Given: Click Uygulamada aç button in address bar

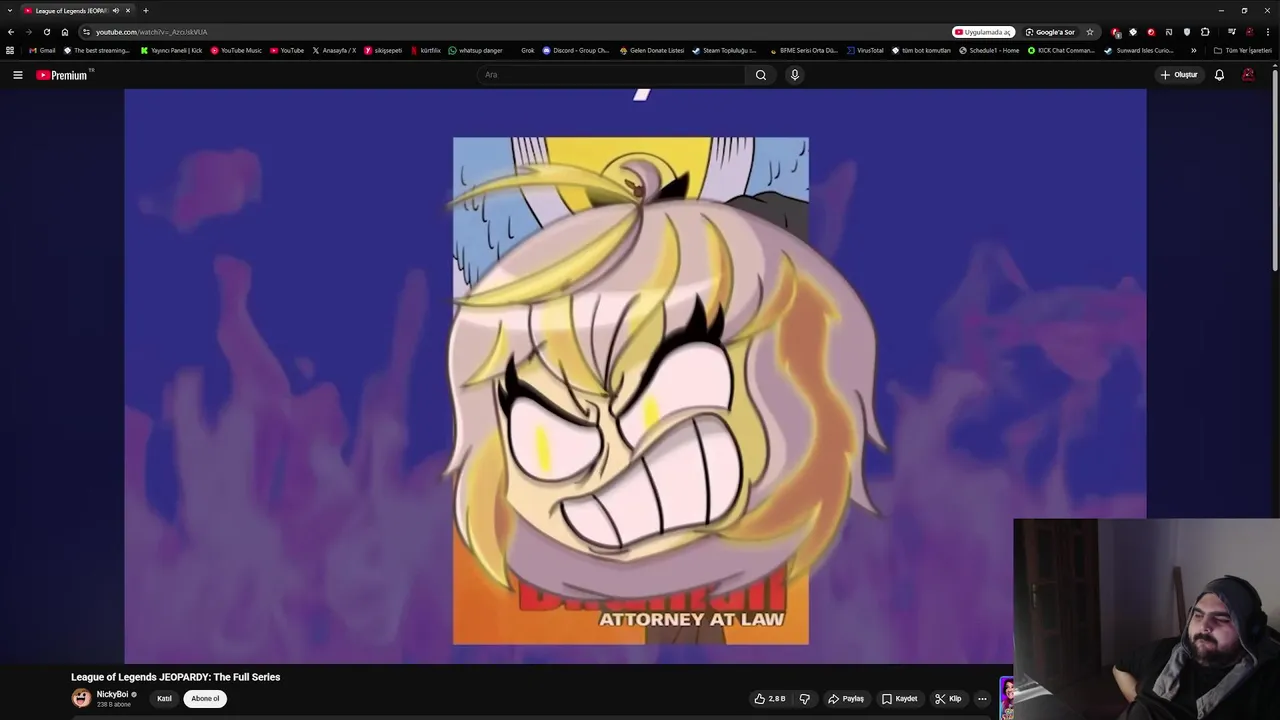Looking at the screenshot, I should tap(983, 32).
